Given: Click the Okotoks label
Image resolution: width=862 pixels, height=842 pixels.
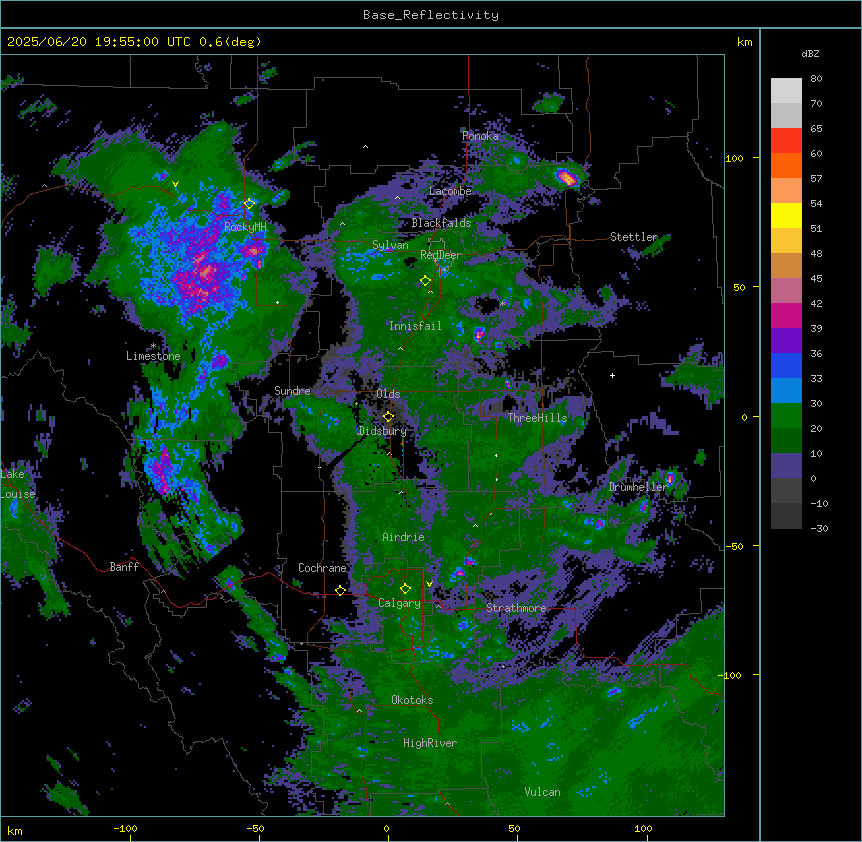Looking at the screenshot, I should click(412, 700).
